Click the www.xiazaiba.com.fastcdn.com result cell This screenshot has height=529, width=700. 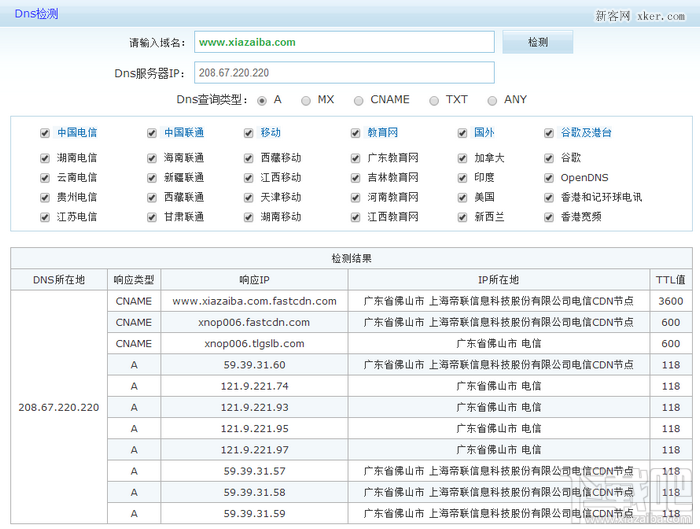(x=254, y=301)
